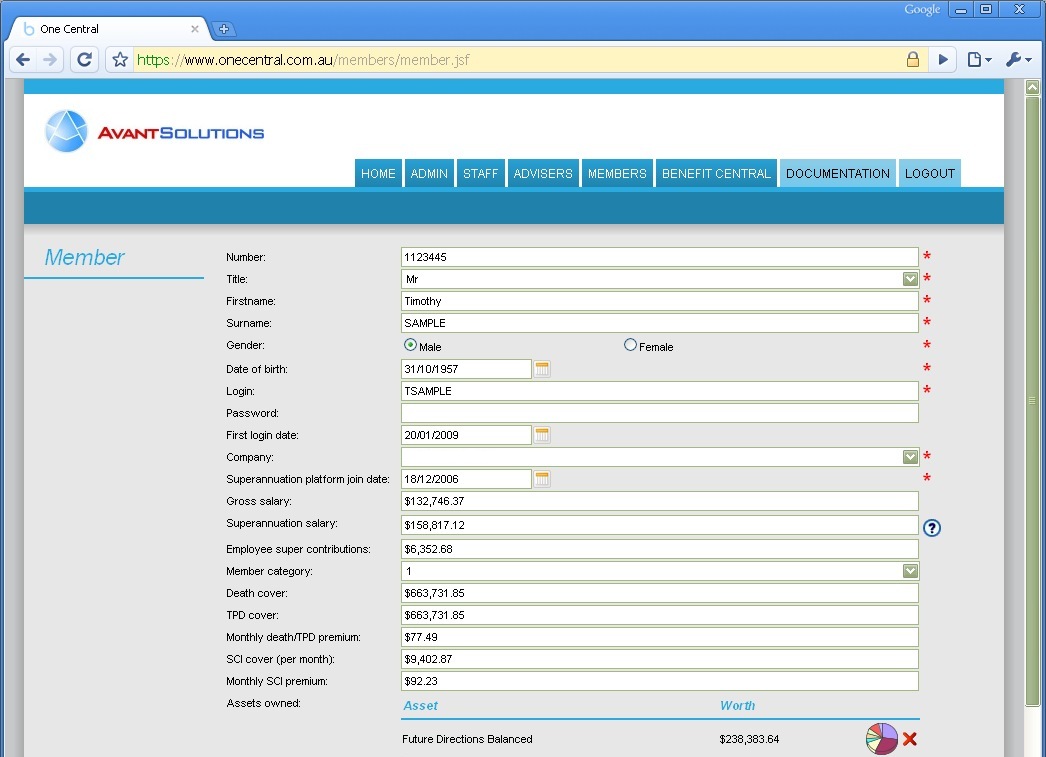Go to the BENEFIT CENTRAL menu tab
Viewport: 1046px width, 757px height.
pyautogui.click(x=716, y=173)
